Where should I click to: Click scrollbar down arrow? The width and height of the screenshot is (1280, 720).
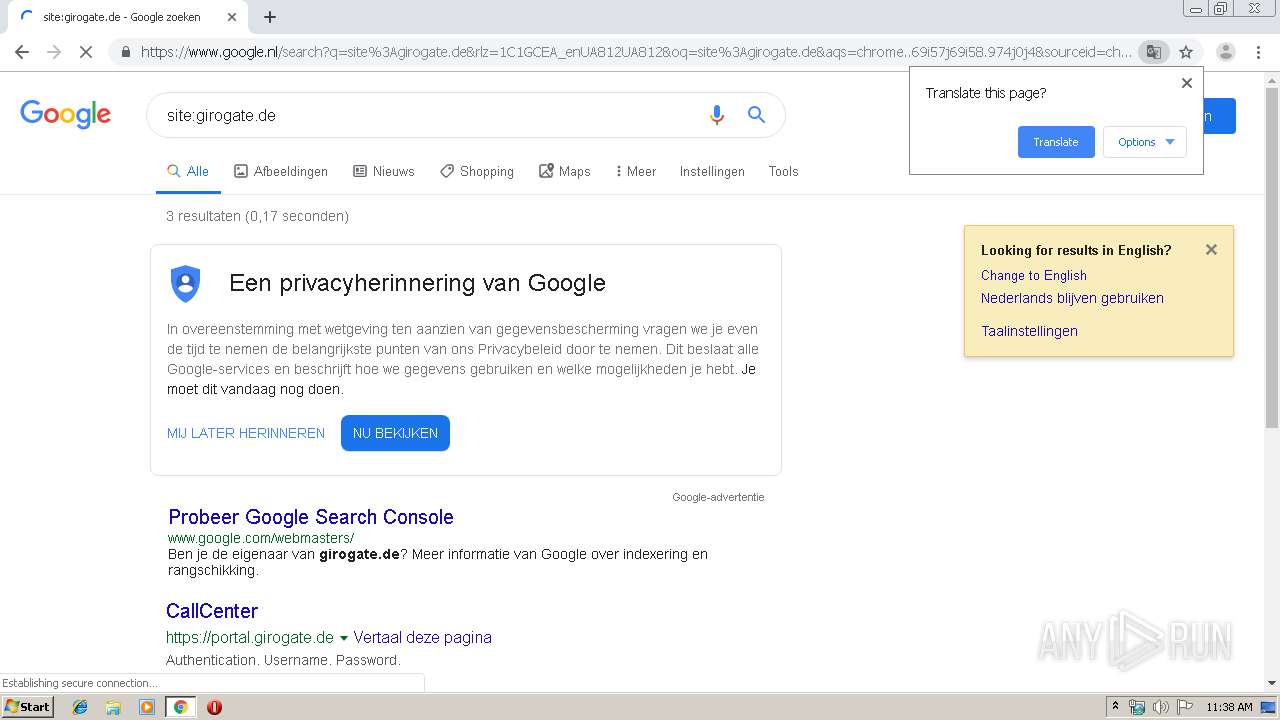coord(1272,684)
